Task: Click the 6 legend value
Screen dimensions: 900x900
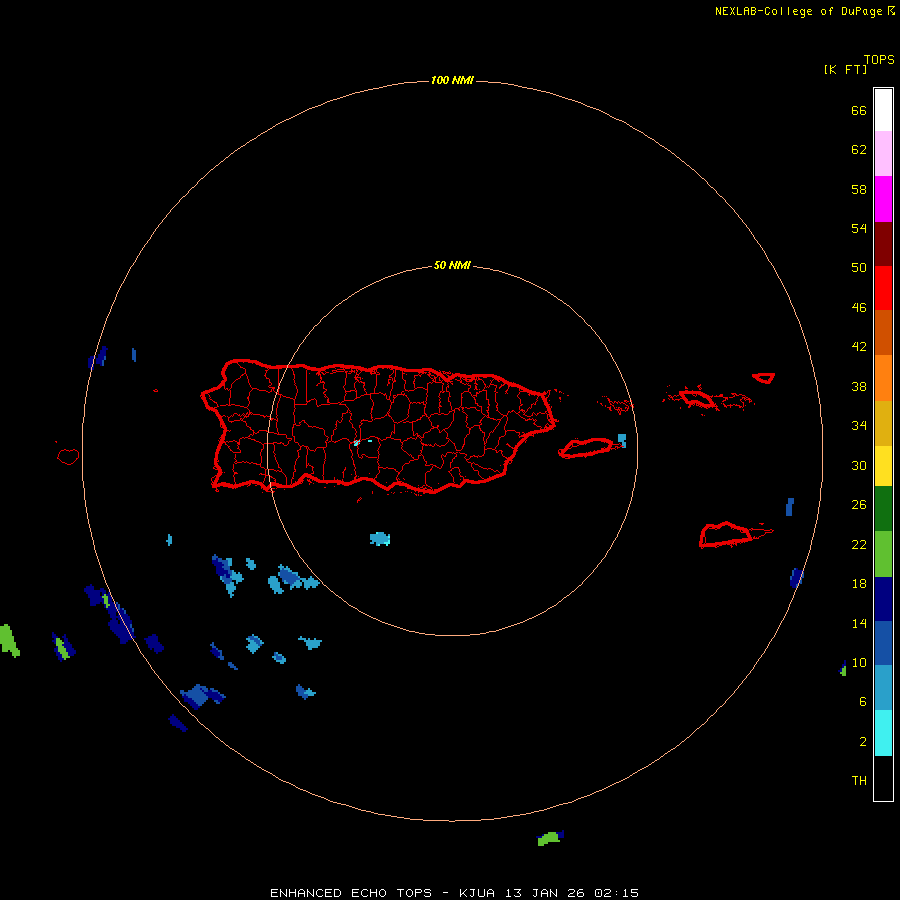Action: click(x=863, y=702)
